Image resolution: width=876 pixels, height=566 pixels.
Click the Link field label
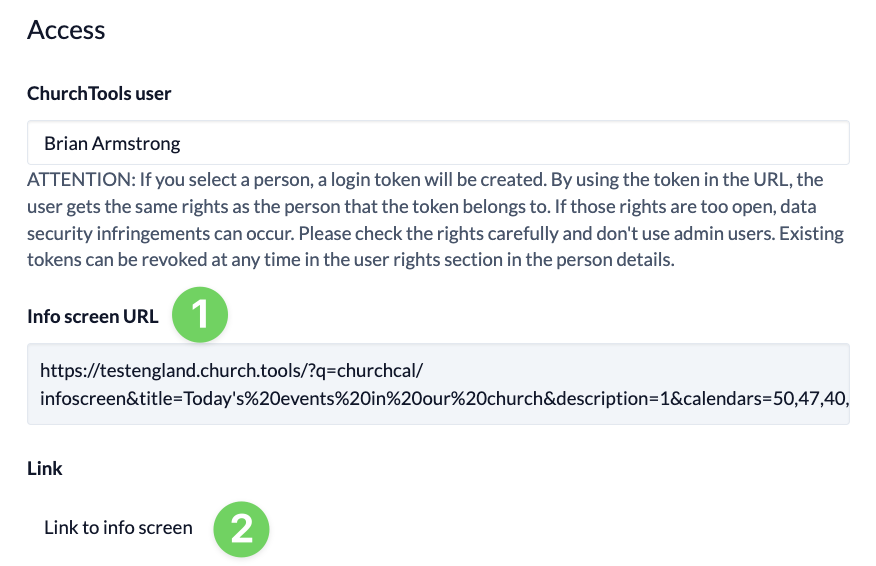45,468
